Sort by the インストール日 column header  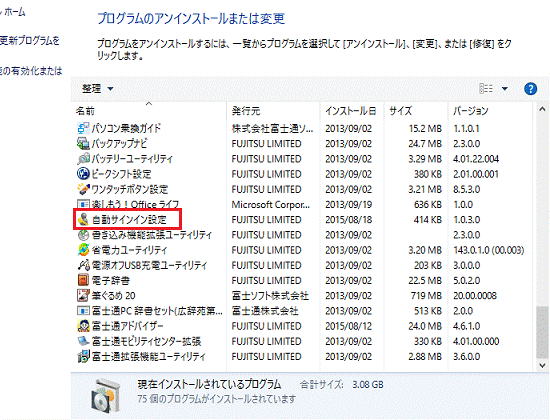tap(350, 111)
